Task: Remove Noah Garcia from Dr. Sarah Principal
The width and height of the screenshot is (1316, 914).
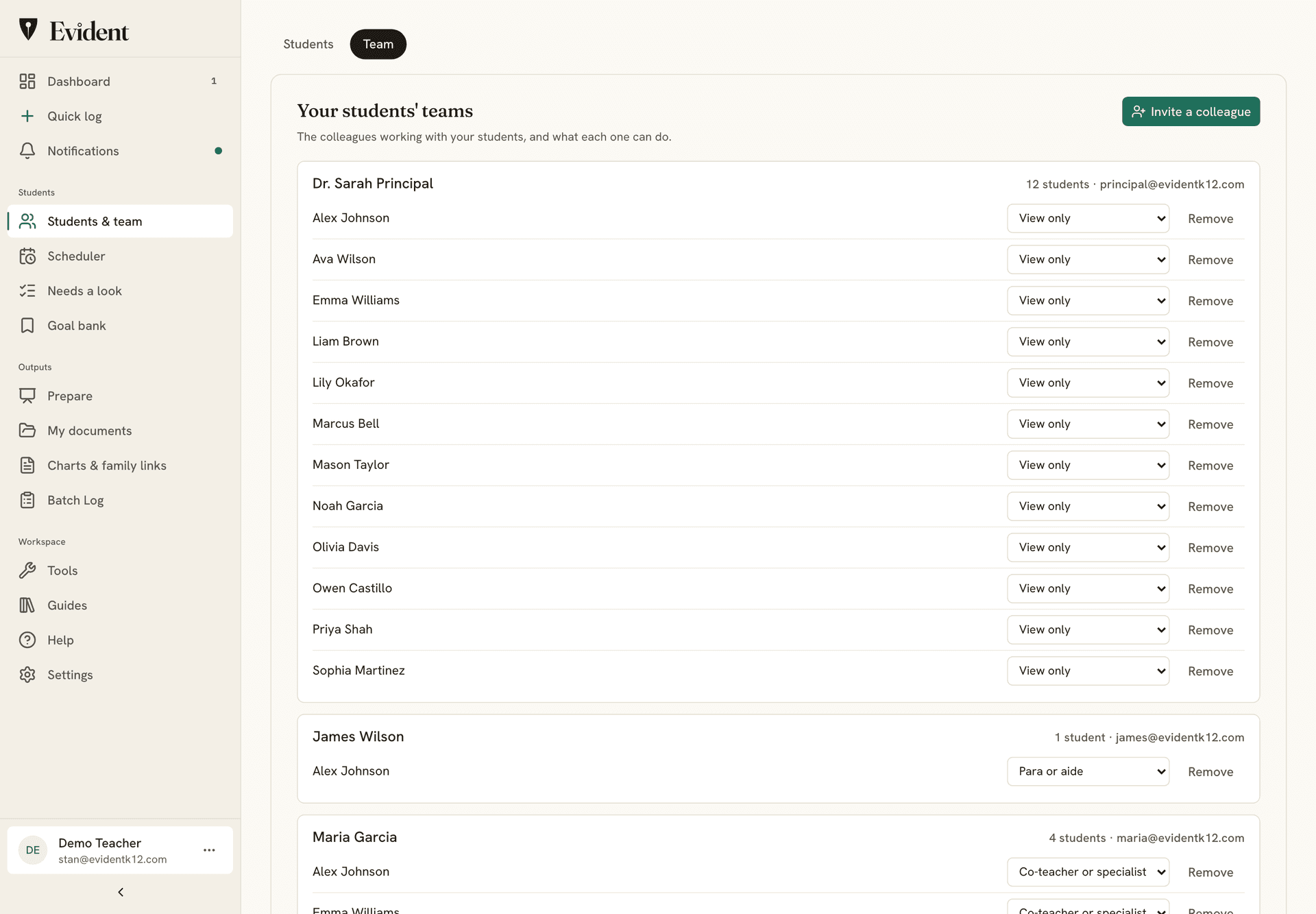Action: point(1210,507)
